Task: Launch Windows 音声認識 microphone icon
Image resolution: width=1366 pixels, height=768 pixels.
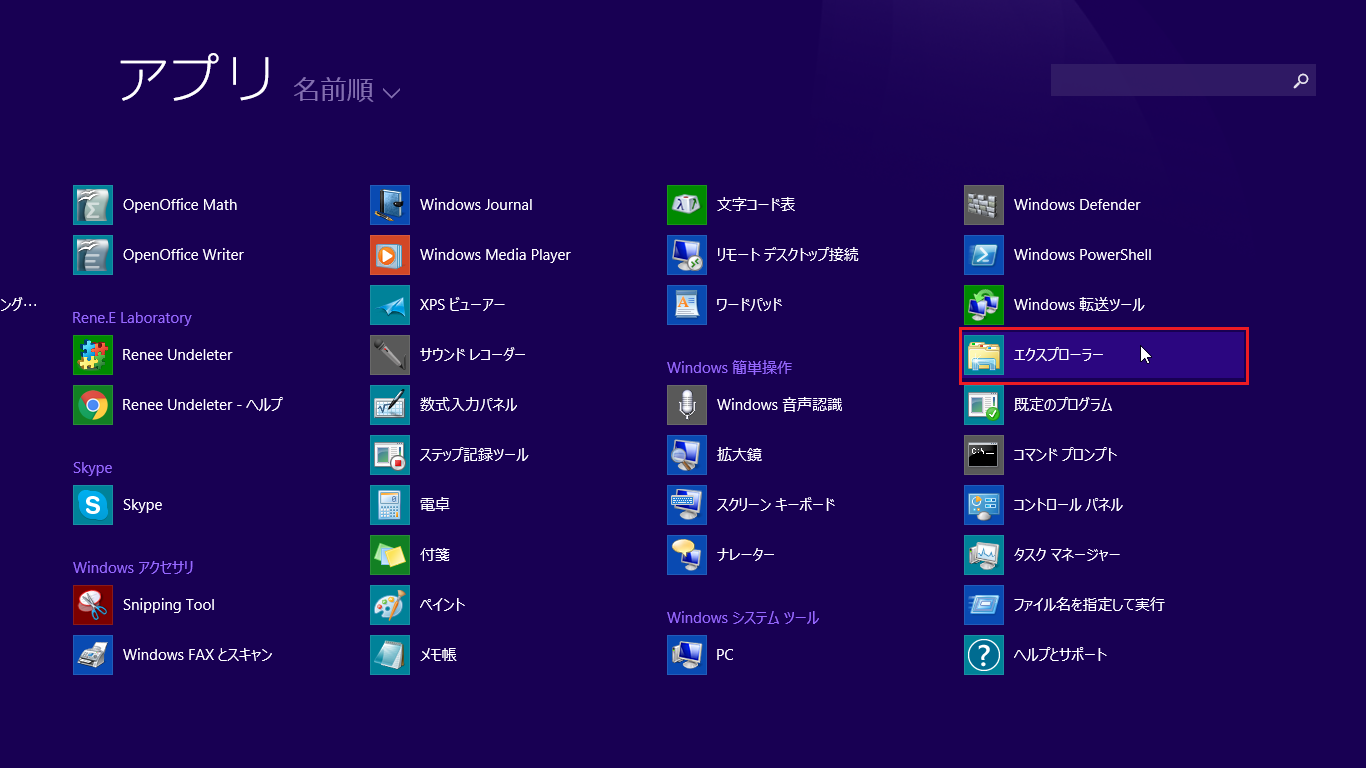Action: click(x=687, y=405)
